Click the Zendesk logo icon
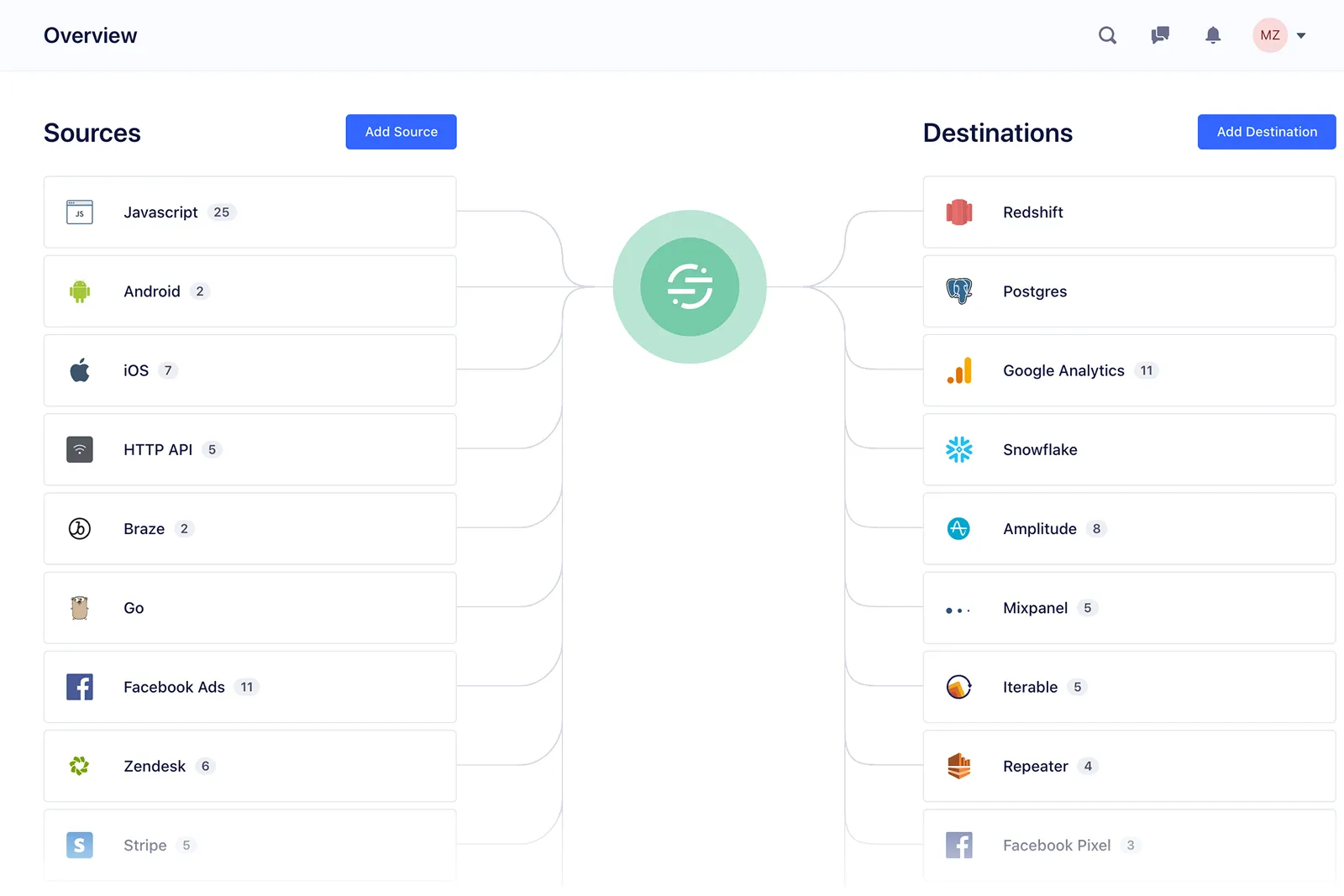1344x896 pixels. [x=80, y=766]
